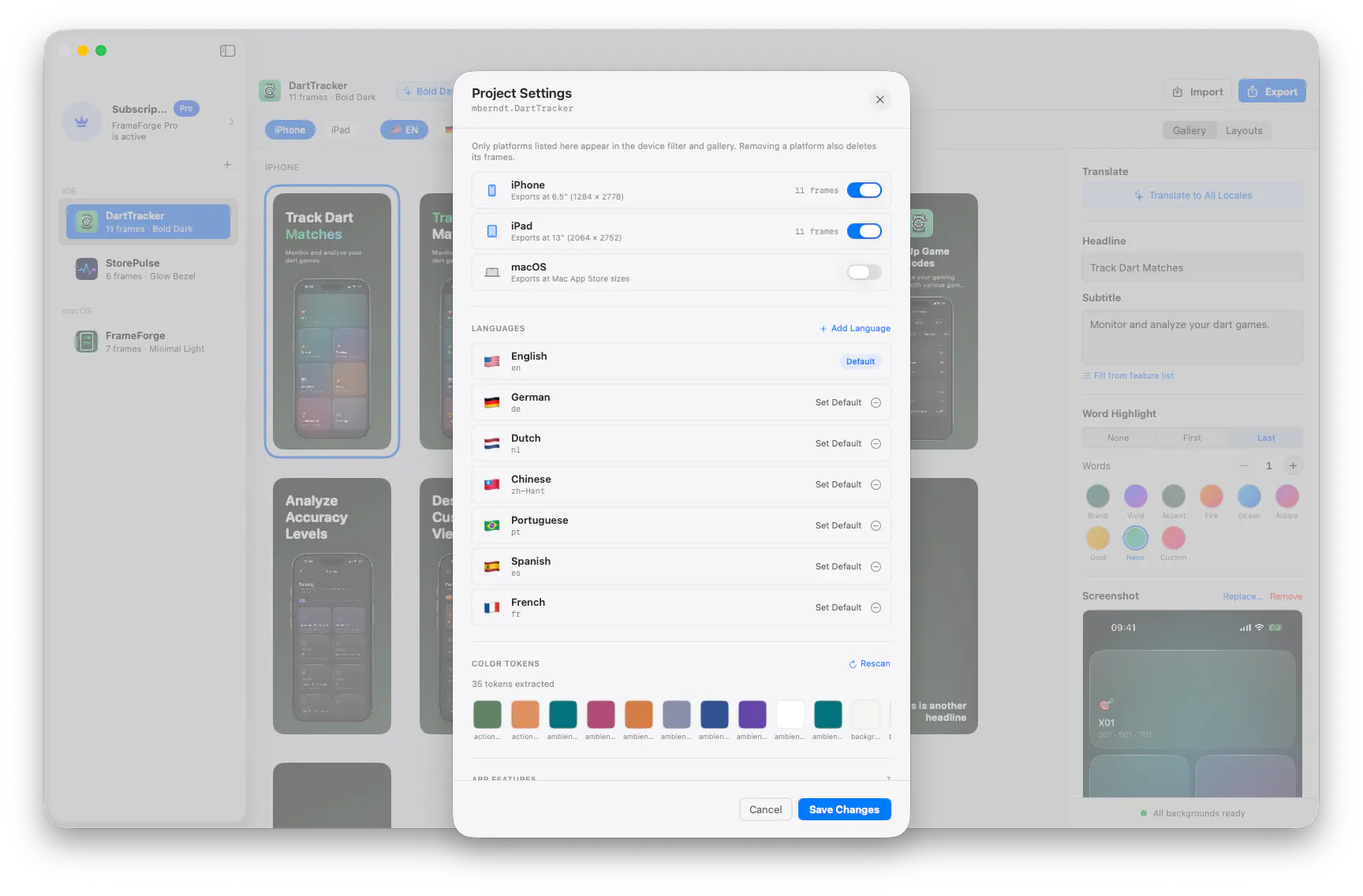Click the Export button
This screenshot has width=1363, height=896.
pyautogui.click(x=1272, y=91)
